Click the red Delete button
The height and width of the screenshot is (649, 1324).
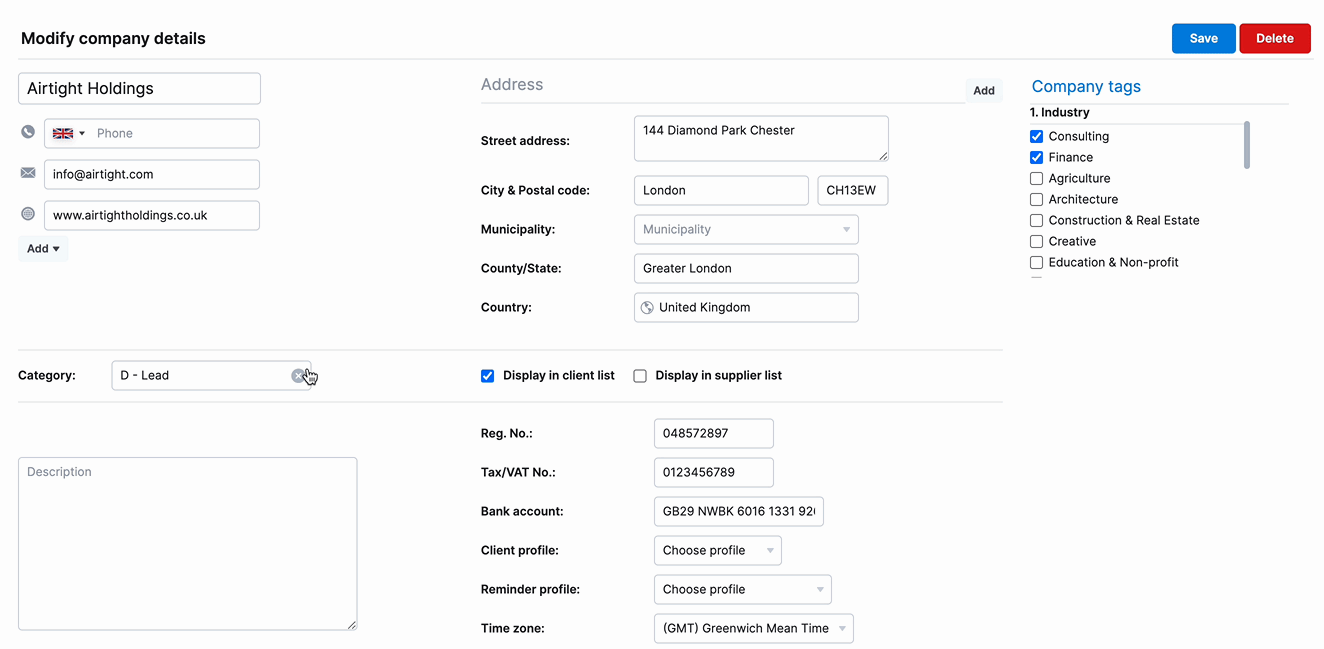(x=1275, y=38)
